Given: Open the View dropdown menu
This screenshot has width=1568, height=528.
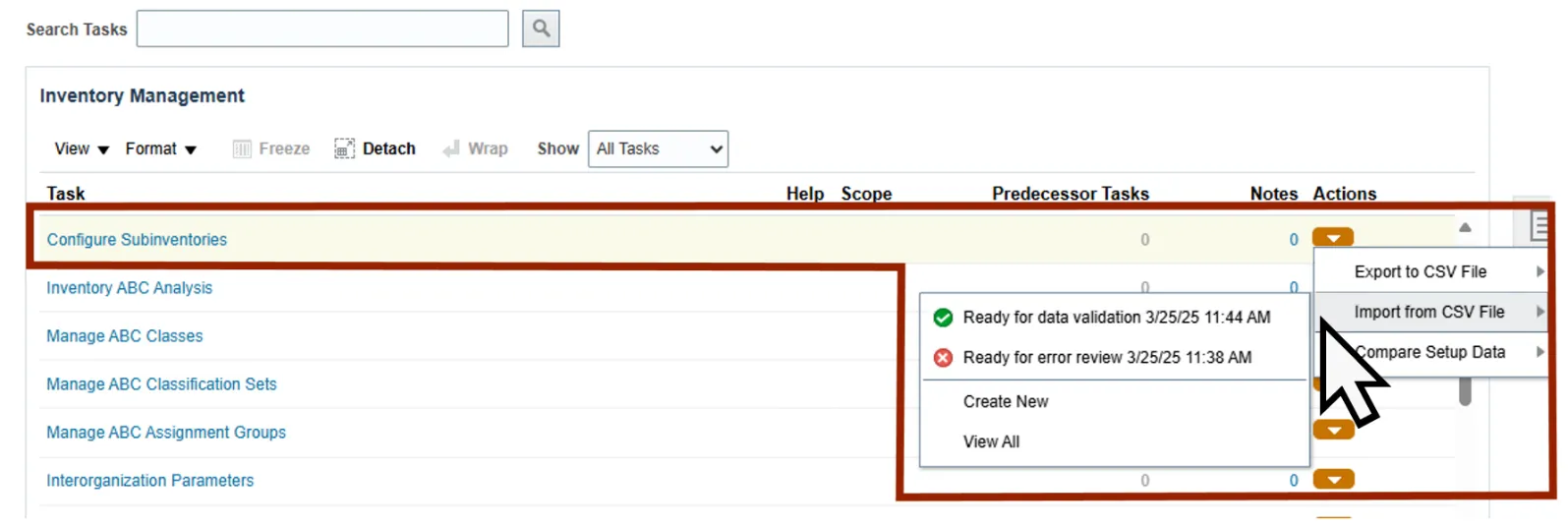Looking at the screenshot, I should [82, 148].
